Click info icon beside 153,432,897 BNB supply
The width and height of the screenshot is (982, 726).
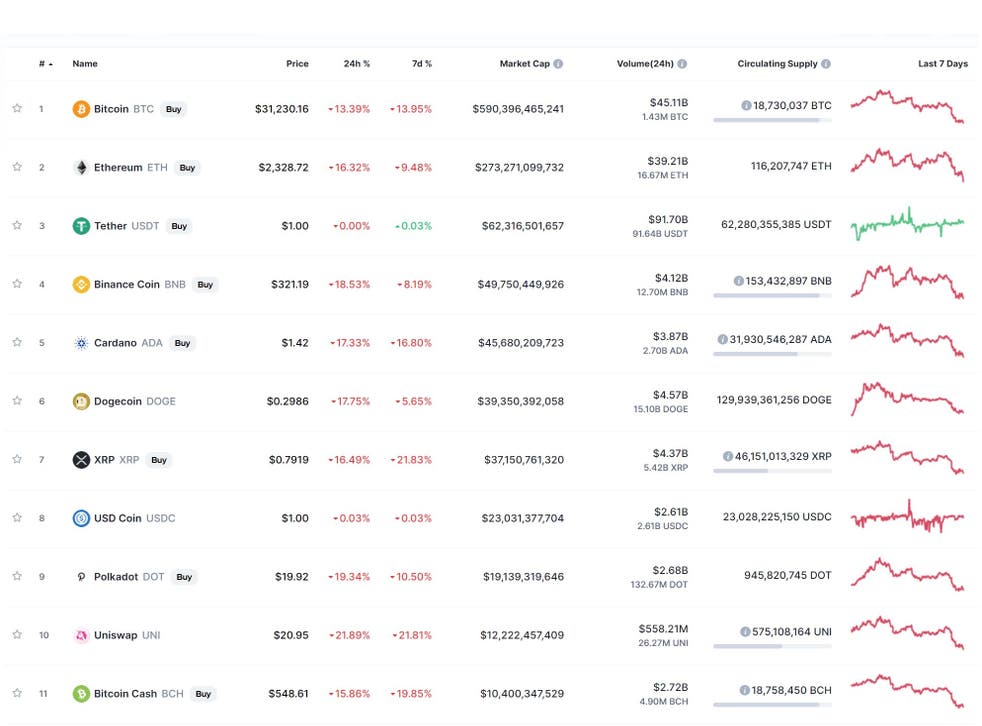click(738, 281)
